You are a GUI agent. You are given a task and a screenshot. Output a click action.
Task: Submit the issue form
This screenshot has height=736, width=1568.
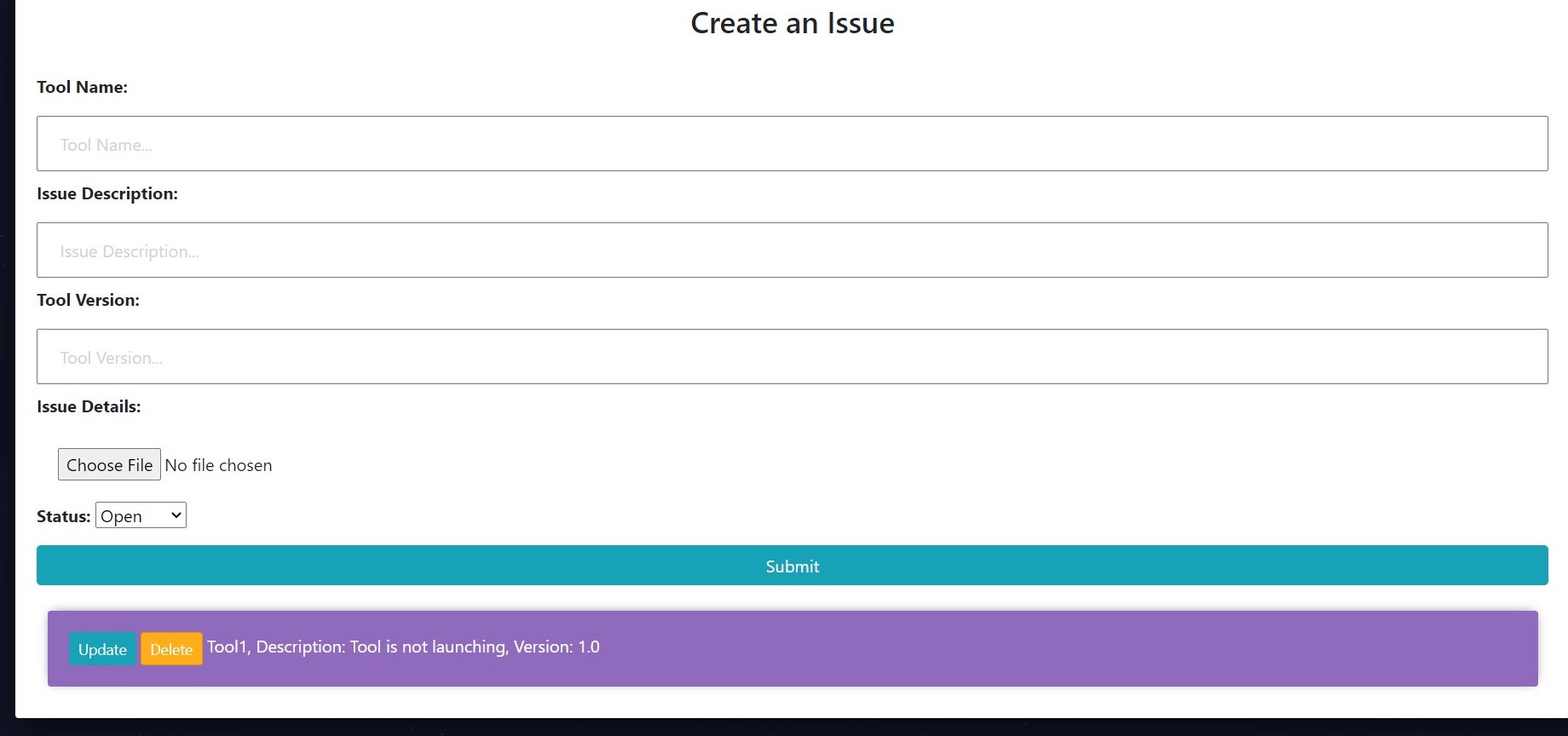[792, 566]
